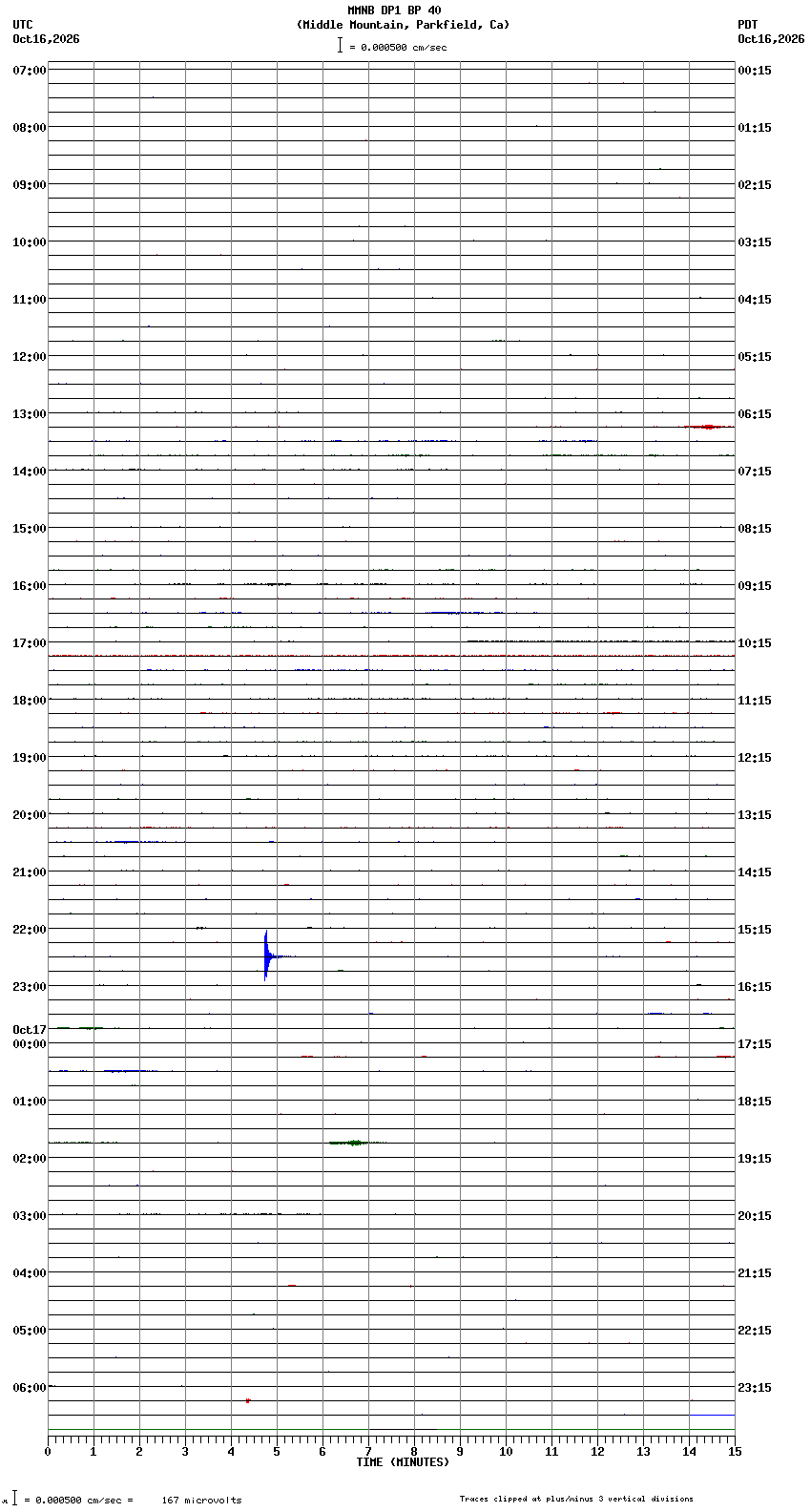Click the 5 minute tick label

pos(277,1452)
